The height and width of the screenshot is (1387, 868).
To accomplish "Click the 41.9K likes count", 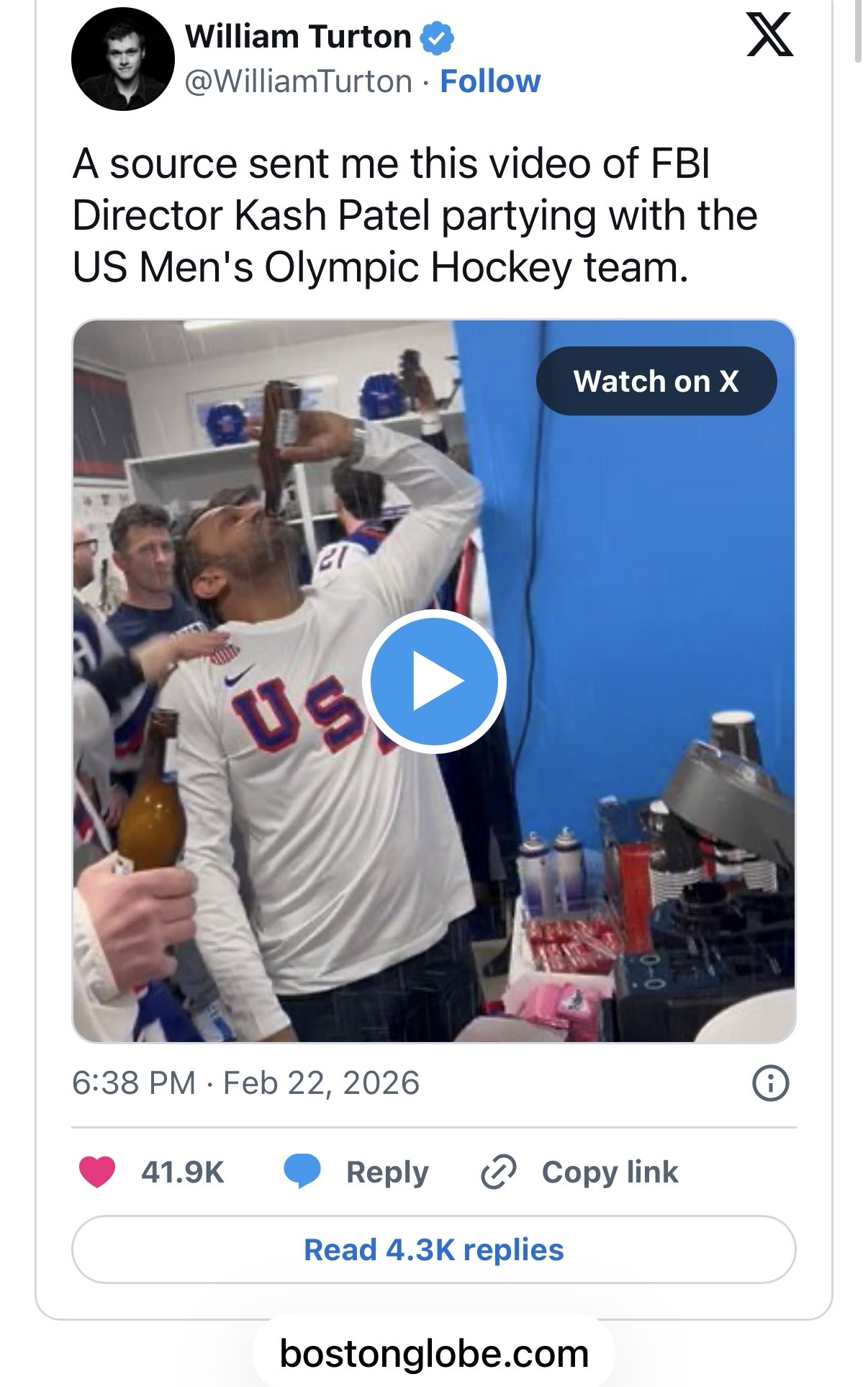I will coord(183,1172).
